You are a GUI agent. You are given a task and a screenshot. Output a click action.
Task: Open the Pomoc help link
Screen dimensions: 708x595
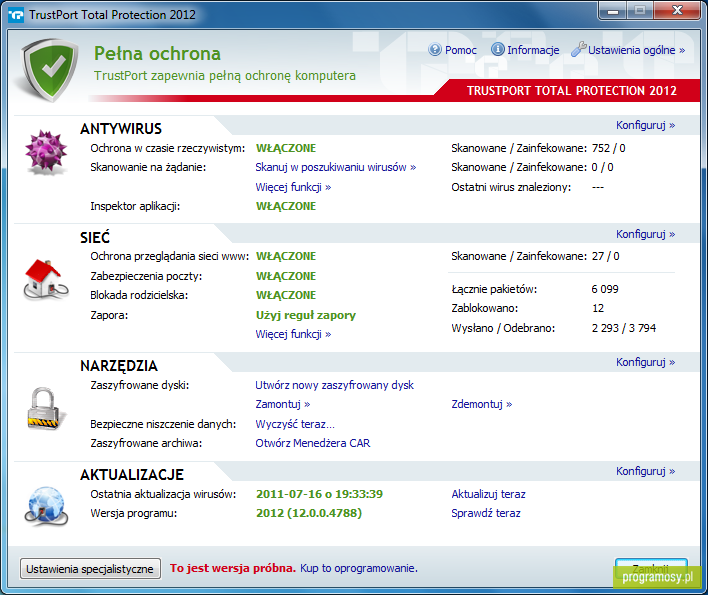(x=461, y=50)
